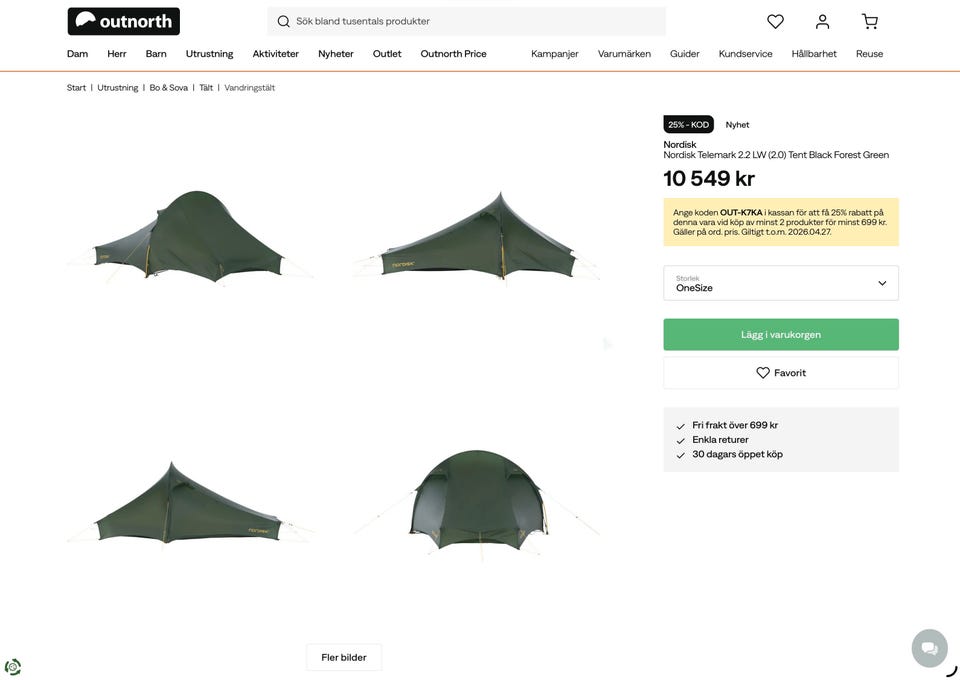Toggle Favorit for this tent

[780, 373]
